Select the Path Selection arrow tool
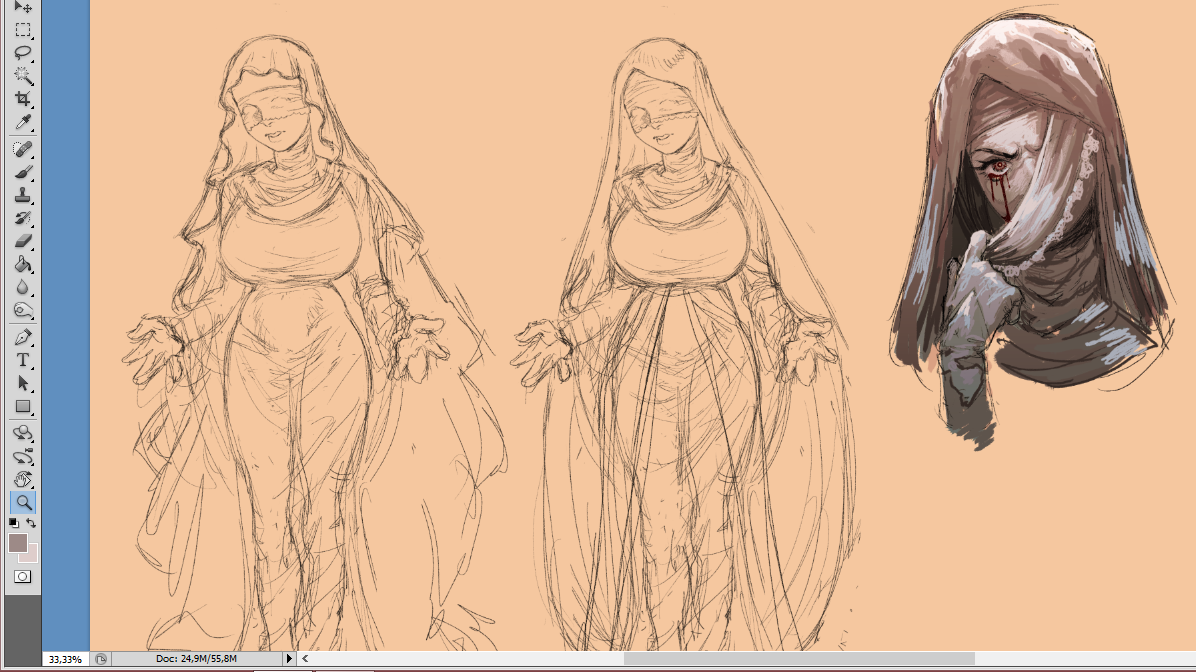1196x672 pixels. pos(23,383)
